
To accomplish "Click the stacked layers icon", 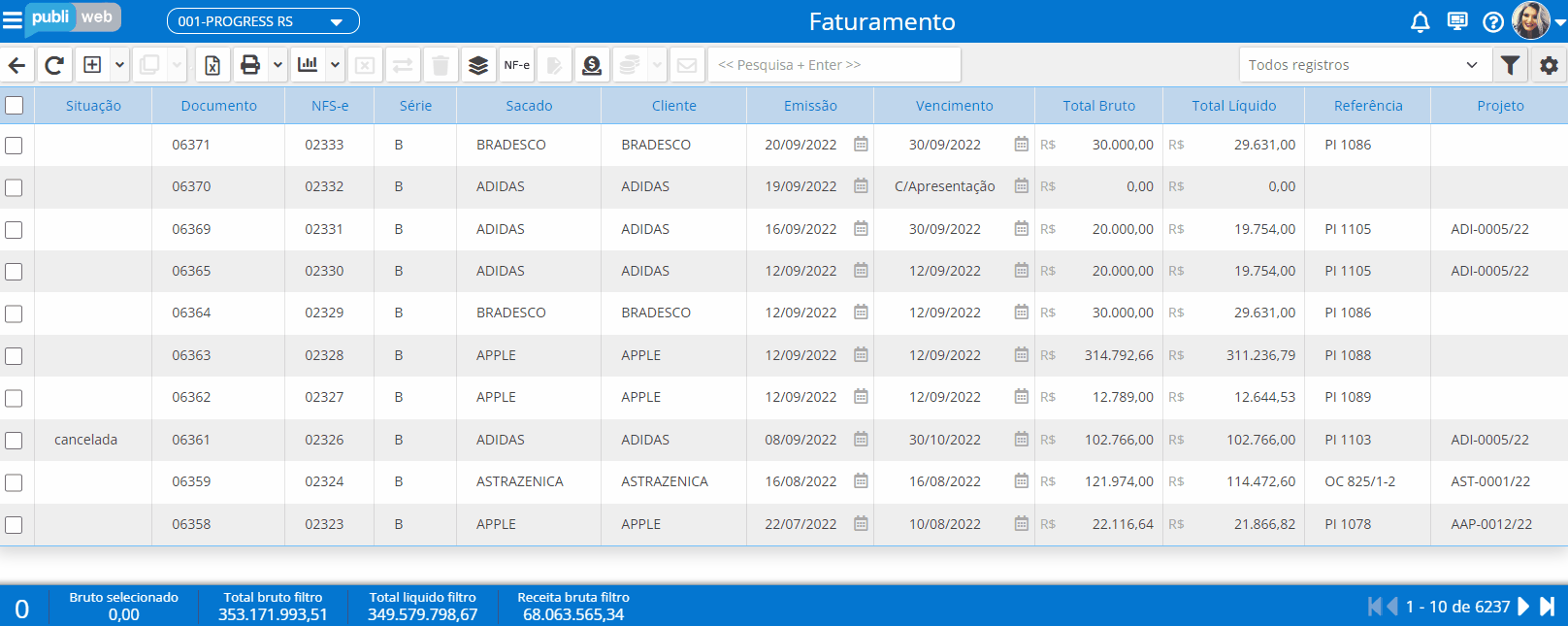I will [478, 65].
